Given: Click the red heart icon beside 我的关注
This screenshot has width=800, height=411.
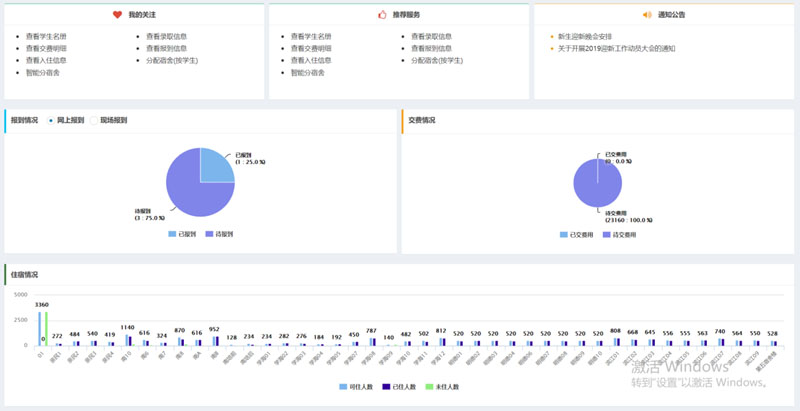Looking at the screenshot, I should (118, 15).
